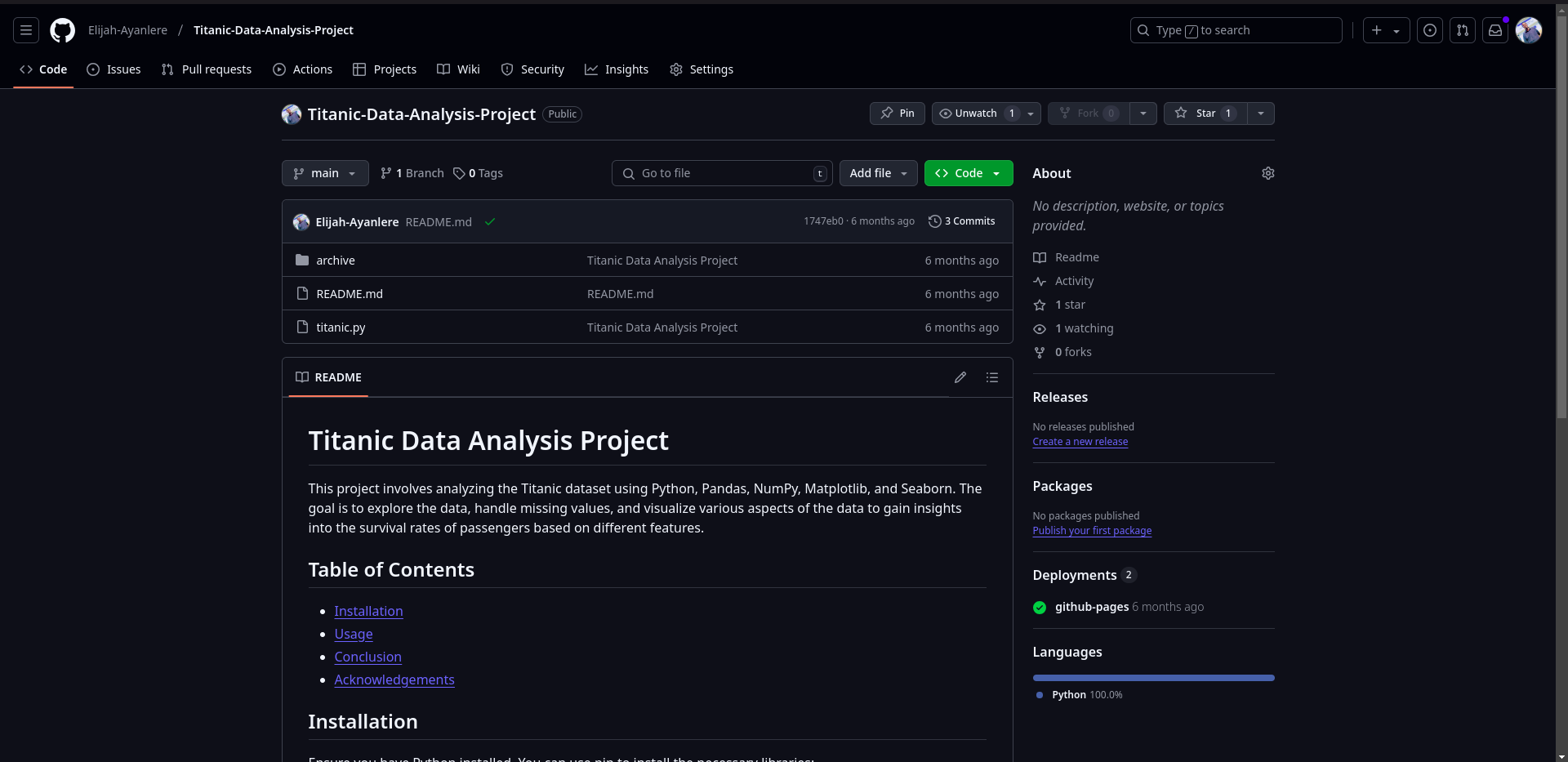The image size is (1568, 762).
Task: Expand the green Code dropdown button
Action: click(x=968, y=173)
